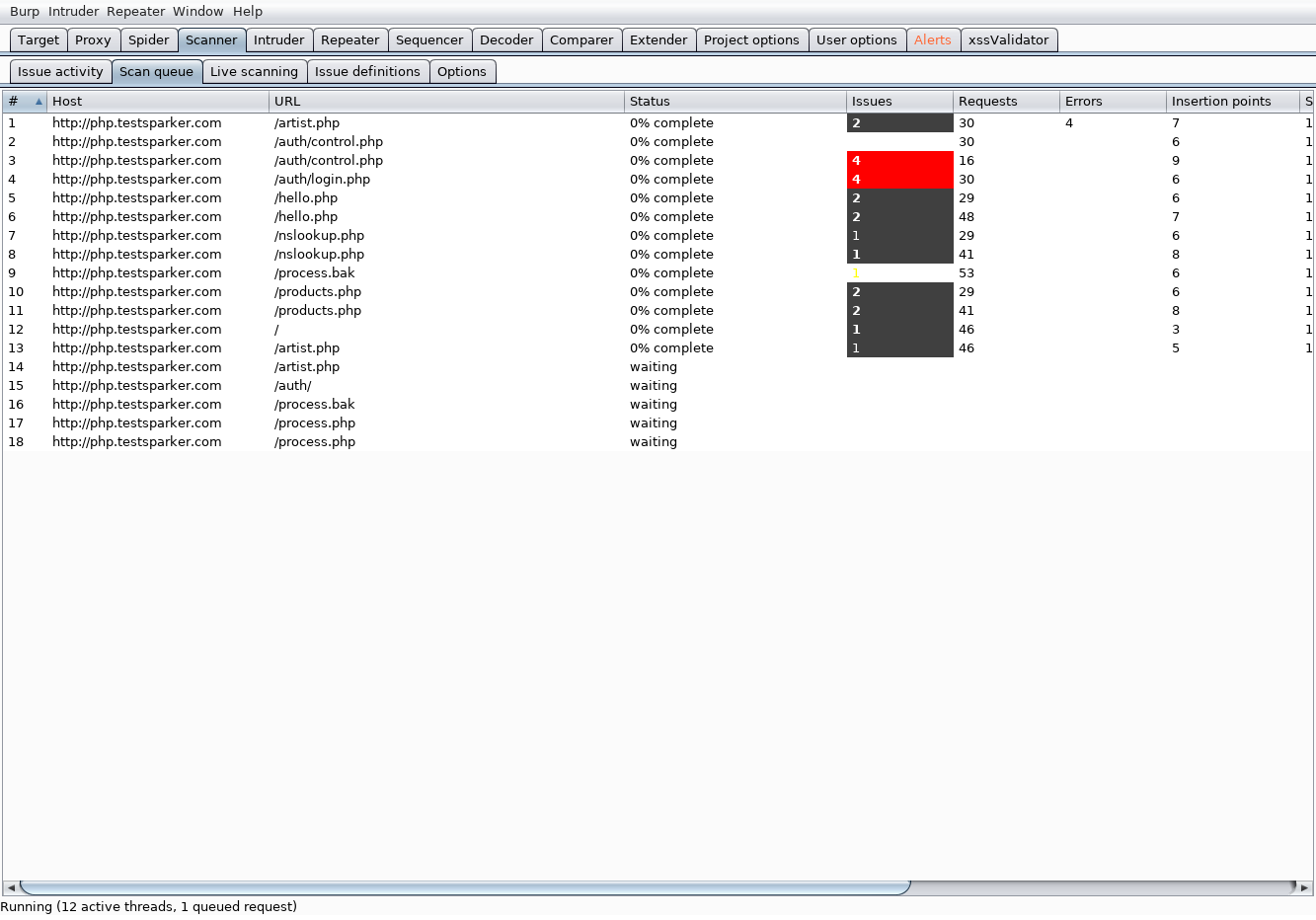Switch to the Intruder tool tab
This screenshot has height=920, width=1316.
pos(279,40)
